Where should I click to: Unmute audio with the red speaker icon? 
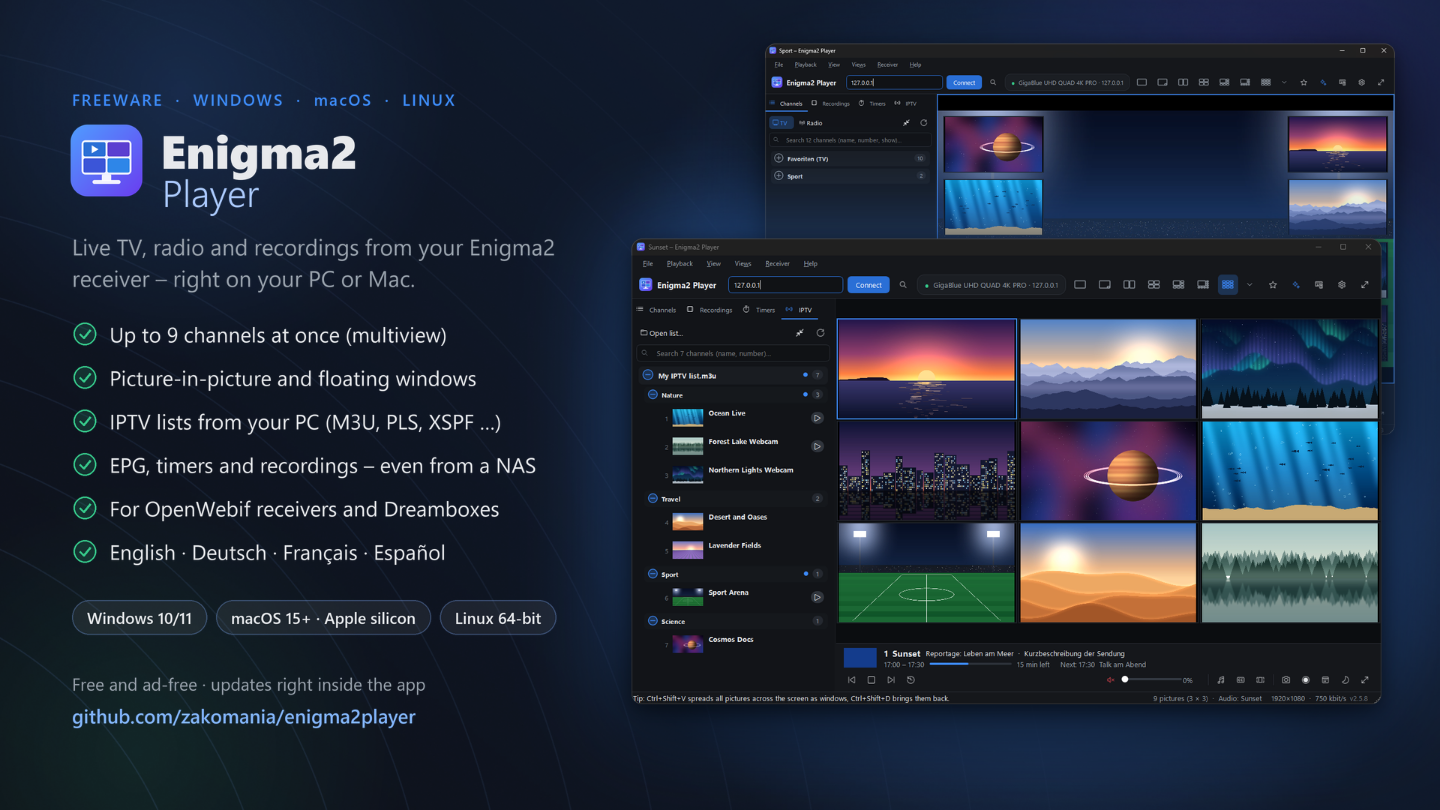tap(1110, 680)
